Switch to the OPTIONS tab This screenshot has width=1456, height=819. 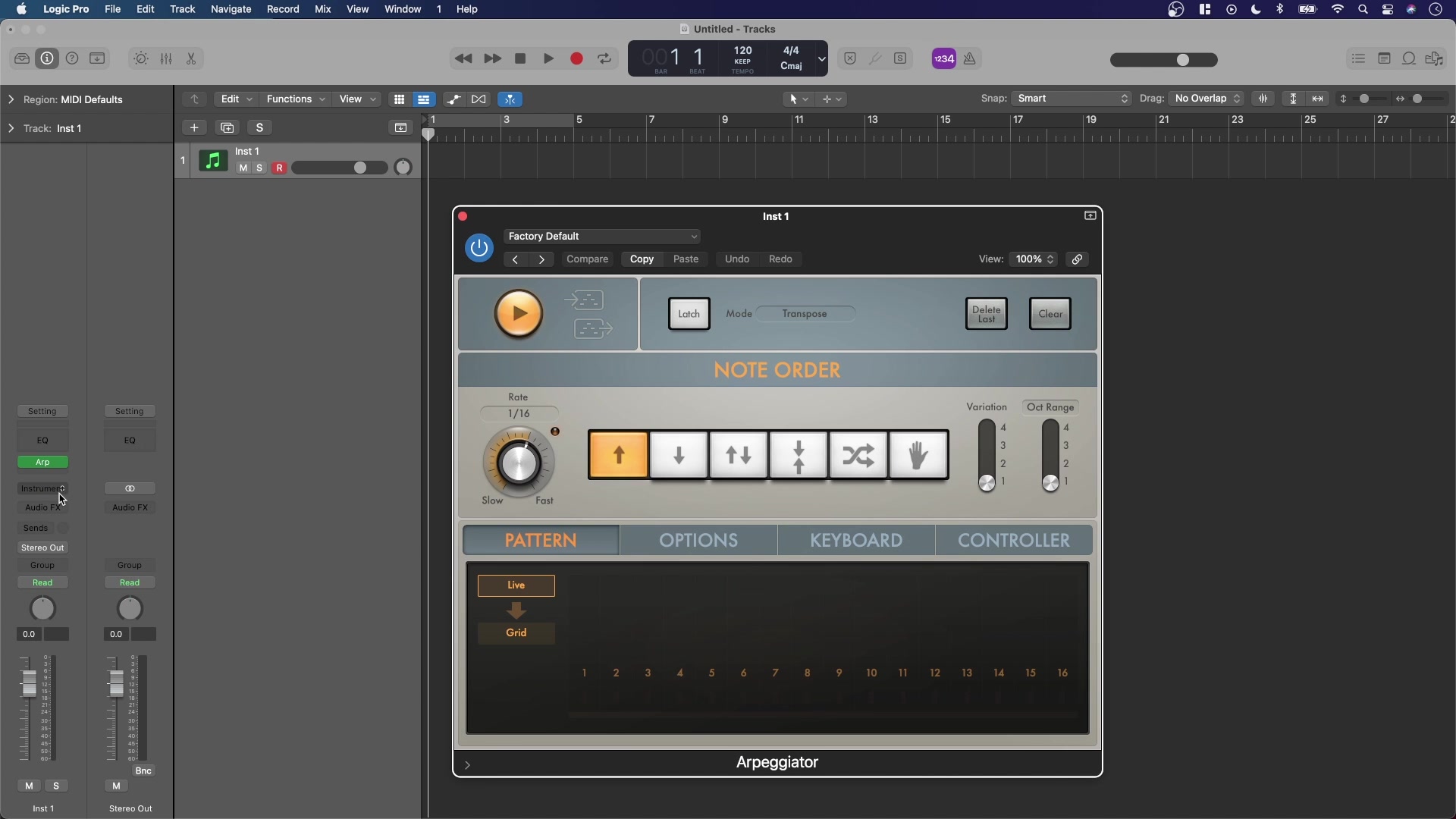(x=698, y=541)
